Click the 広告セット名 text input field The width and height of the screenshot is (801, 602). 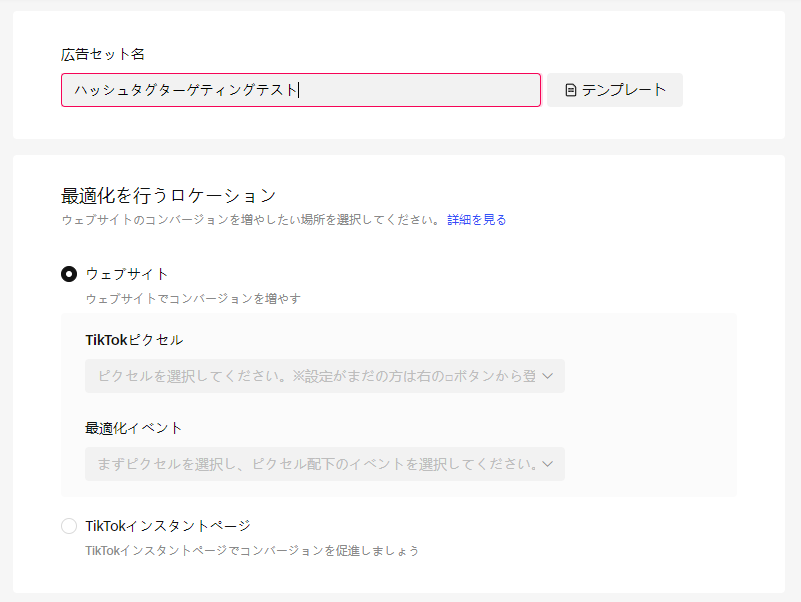(300, 90)
